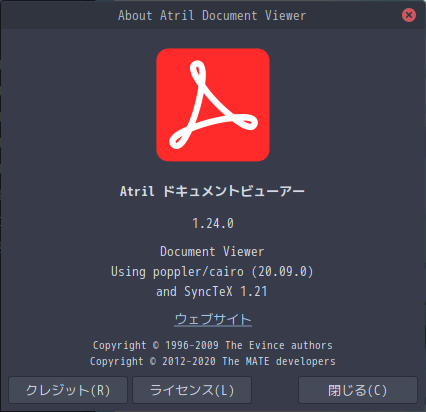Image resolution: width=426 pixels, height=412 pixels.
Task: Click the Atril ドキュメントビューアー heading
Action: point(212,191)
